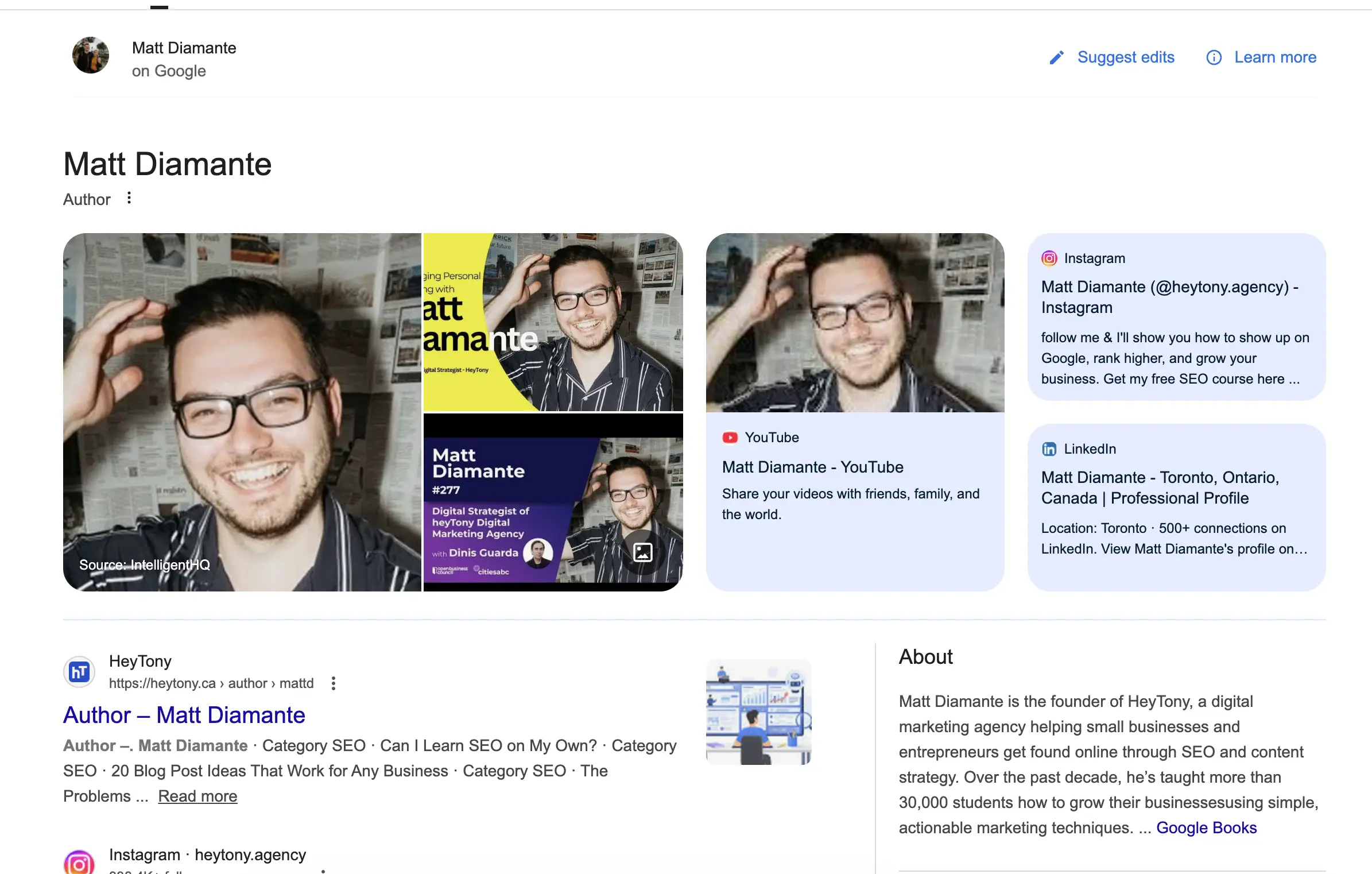Viewport: 1372px width, 874px height.
Task: Click the Suggest edits button
Action: point(1125,57)
